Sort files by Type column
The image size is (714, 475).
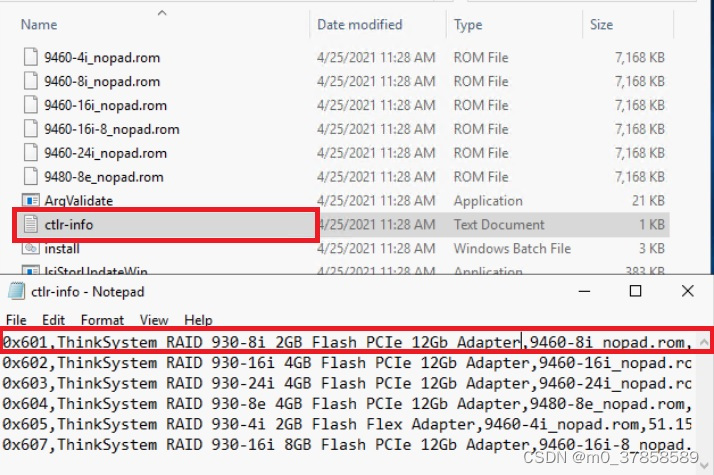coord(468,25)
